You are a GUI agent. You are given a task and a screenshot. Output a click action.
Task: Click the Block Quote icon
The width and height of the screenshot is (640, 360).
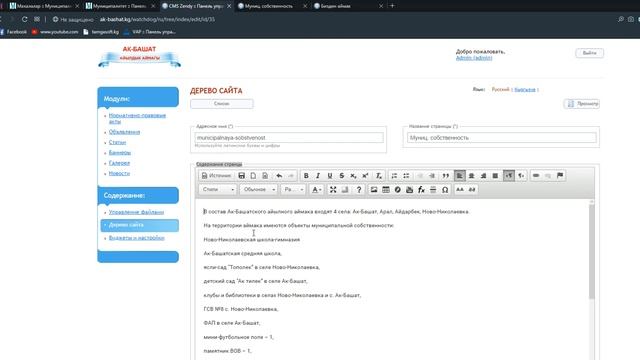[446, 176]
